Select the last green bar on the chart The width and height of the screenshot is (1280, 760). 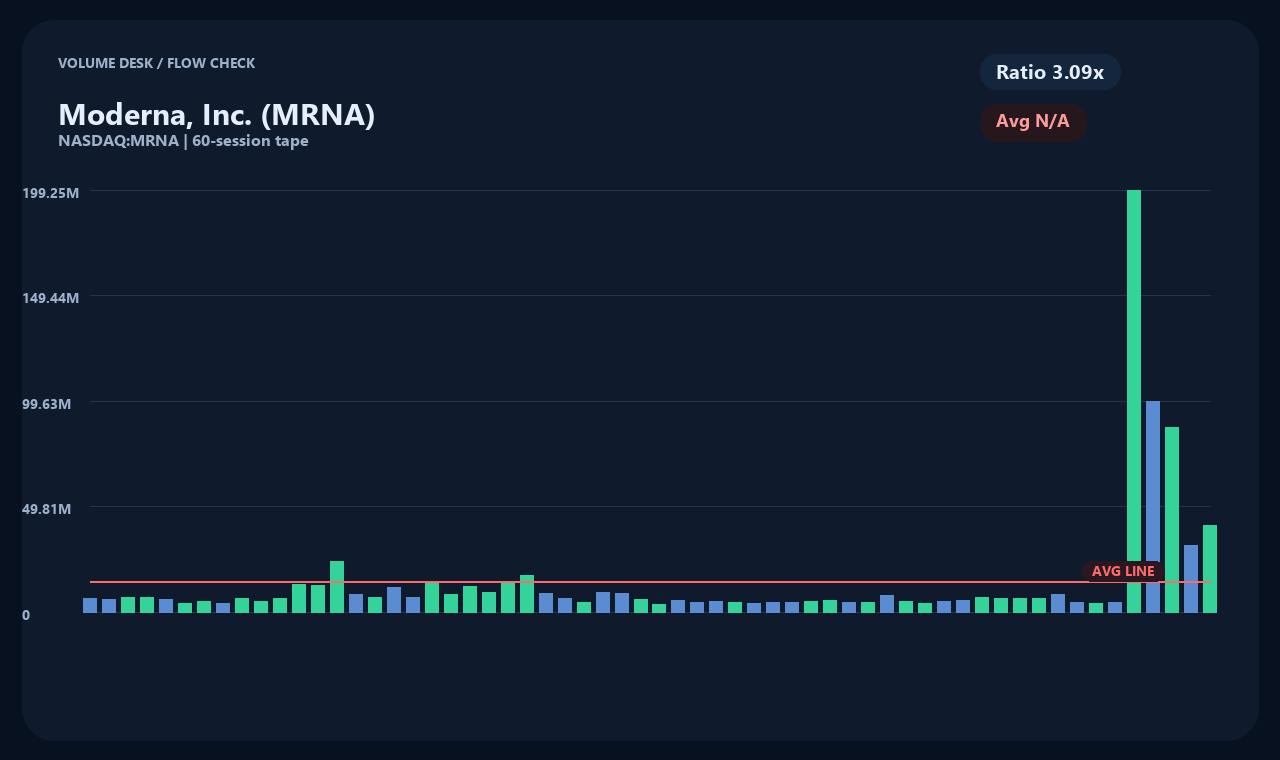tap(1210, 569)
